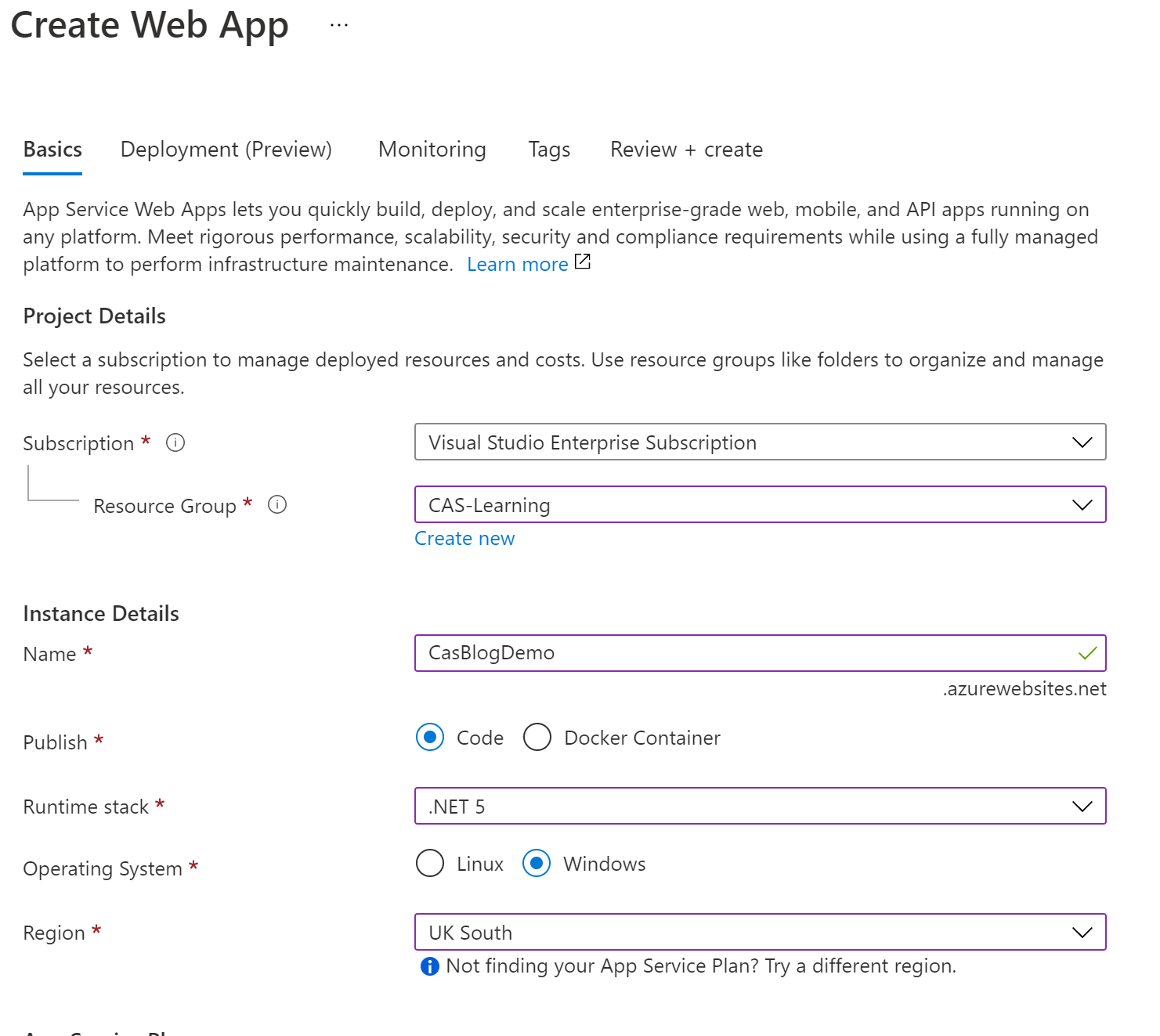1160x1036 pixels.
Task: Select the Code publish option
Action: pyautogui.click(x=430, y=738)
